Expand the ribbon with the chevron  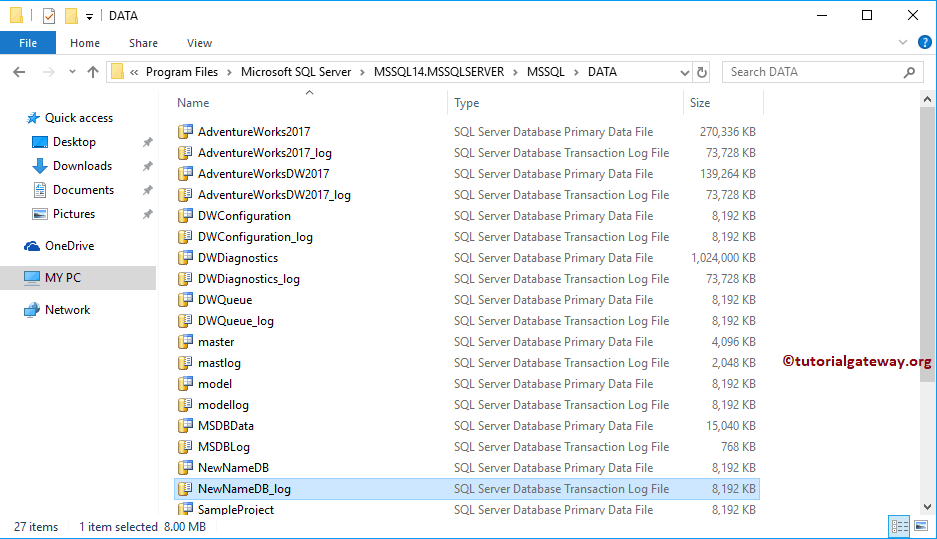902,42
